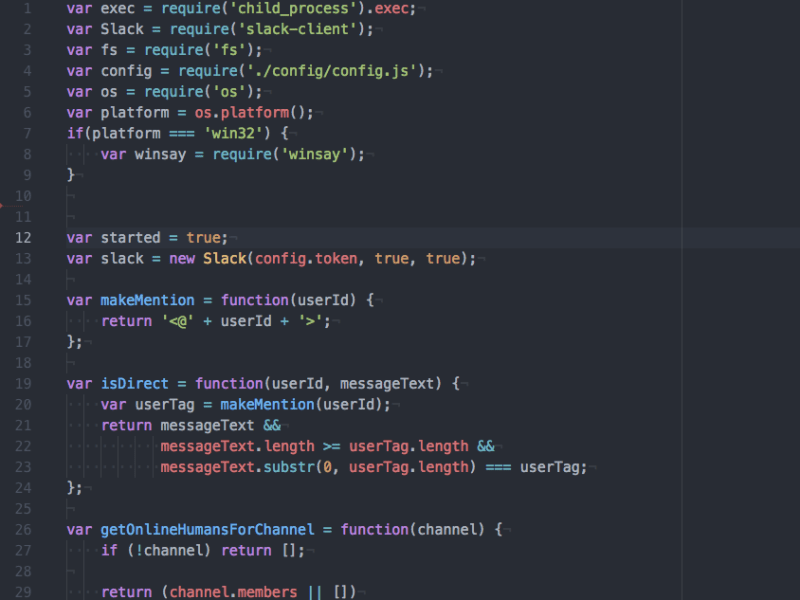The height and width of the screenshot is (600, 800).
Task: Click makeMention function name on line 15
Action: click(147, 301)
